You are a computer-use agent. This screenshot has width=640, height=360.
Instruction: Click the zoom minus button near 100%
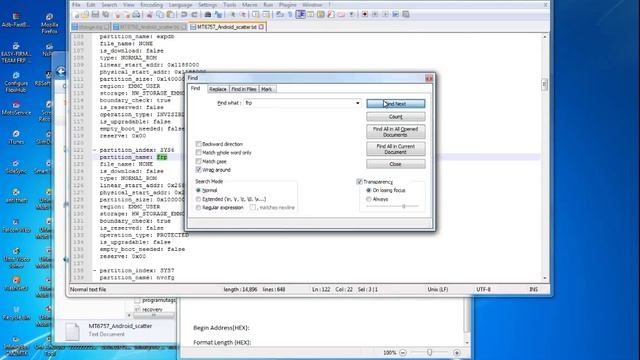[x=403, y=352]
